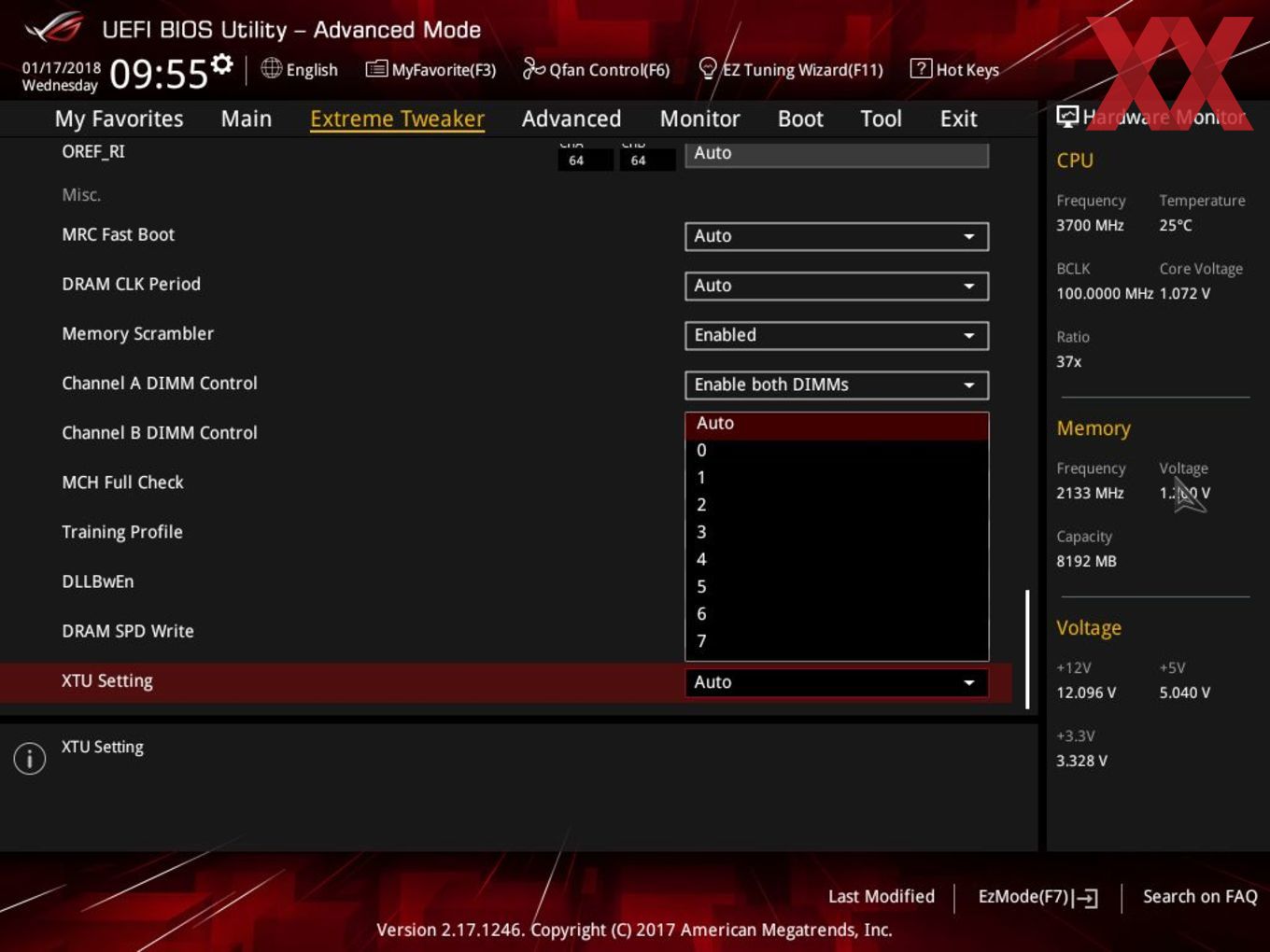This screenshot has width=1270, height=952.
Task: Expand the MRC Fast Boot dropdown
Action: [837, 236]
